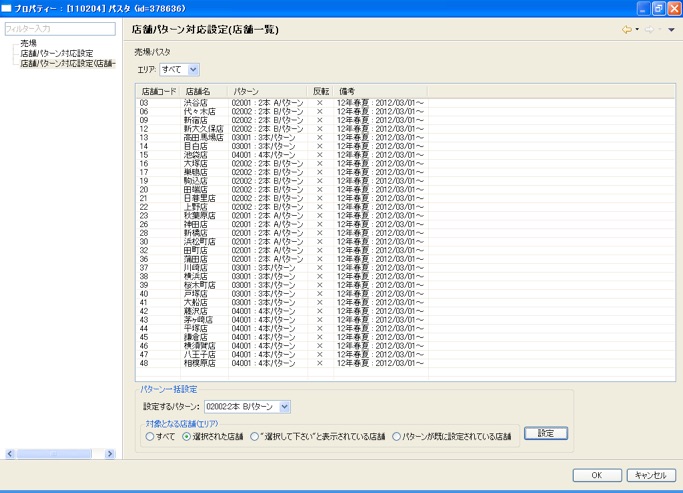Click the window title bar app icon
This screenshot has height=493, width=683.
(8, 8)
